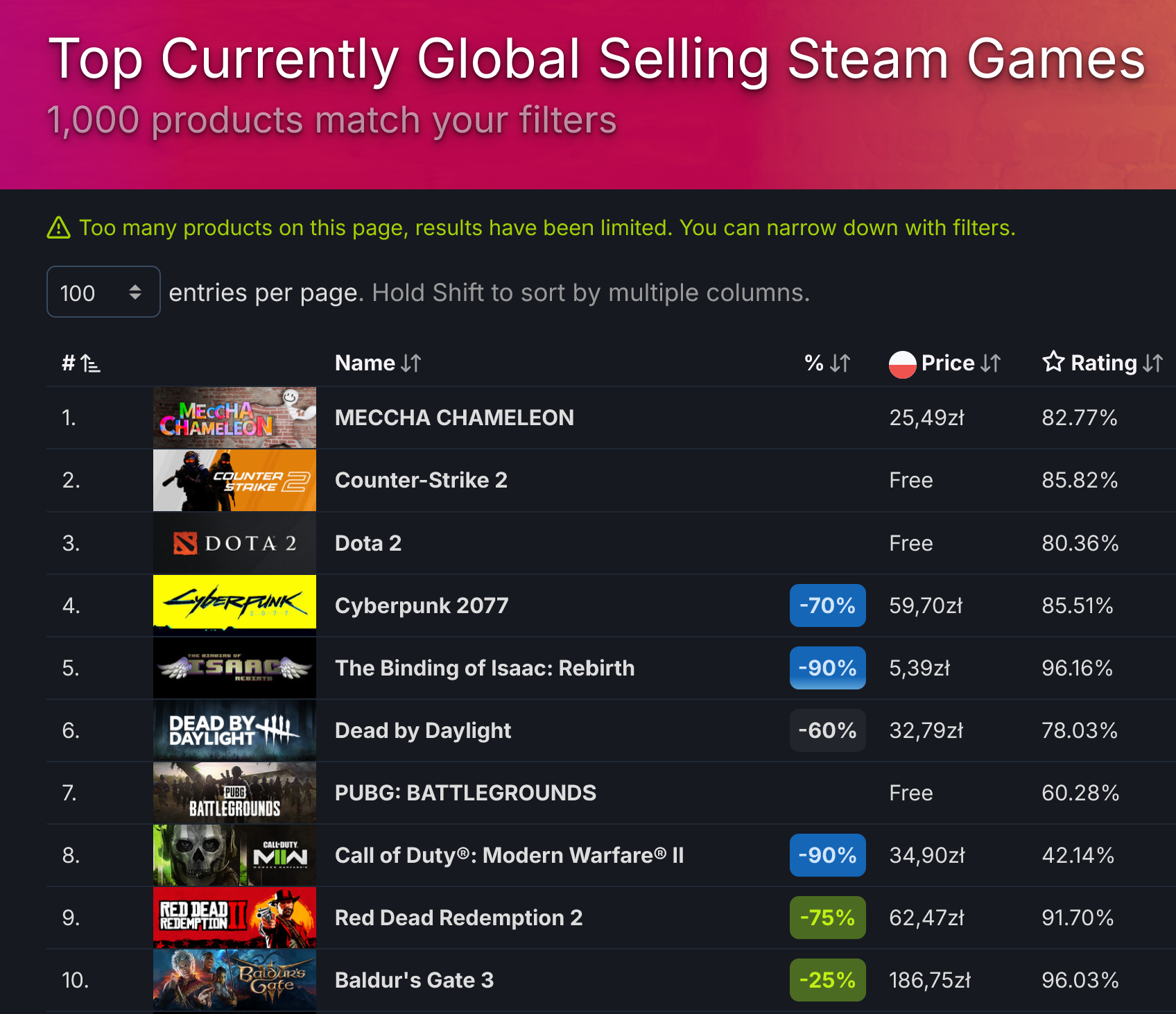
Task: Sort by rank number column icon
Action: 90,363
